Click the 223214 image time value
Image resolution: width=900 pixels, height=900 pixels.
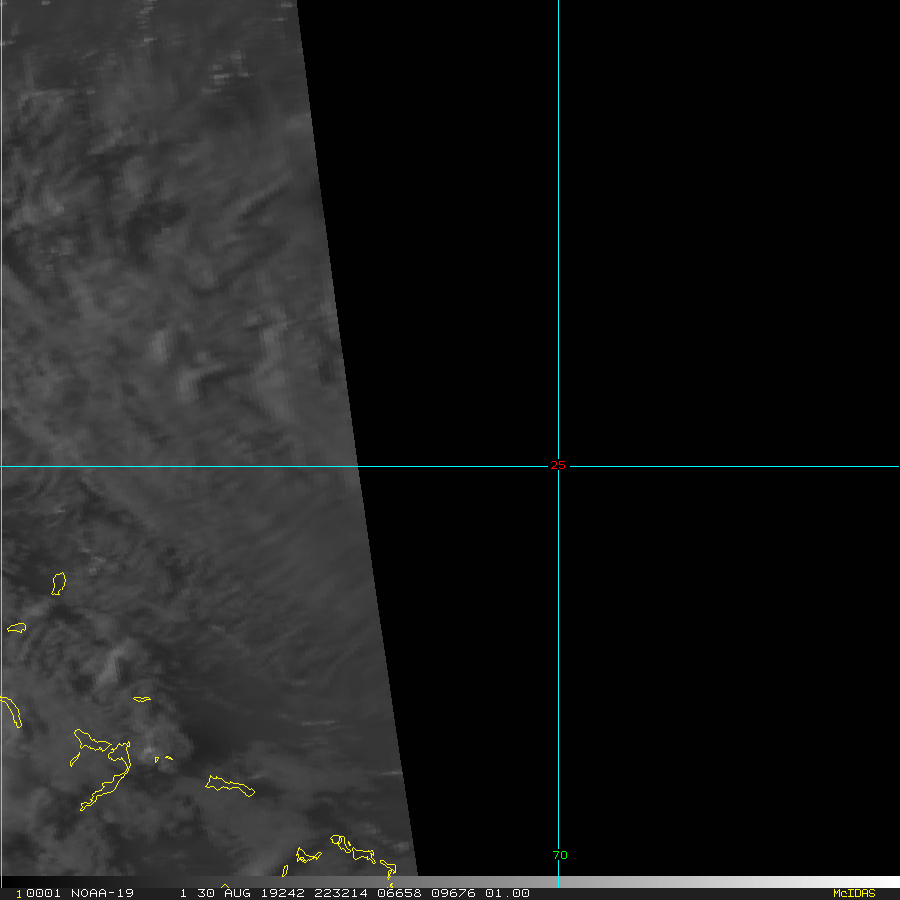coord(333,893)
